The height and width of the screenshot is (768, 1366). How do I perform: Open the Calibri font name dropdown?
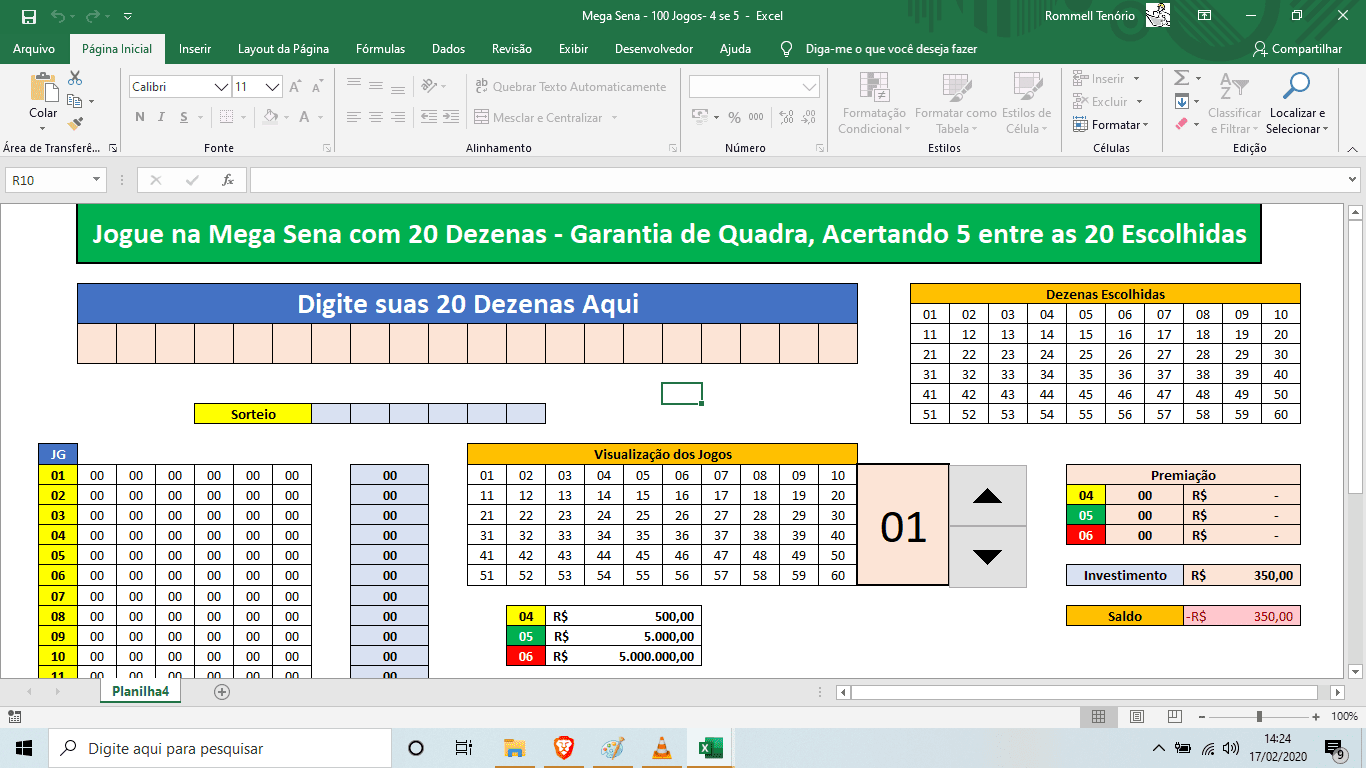click(x=222, y=87)
